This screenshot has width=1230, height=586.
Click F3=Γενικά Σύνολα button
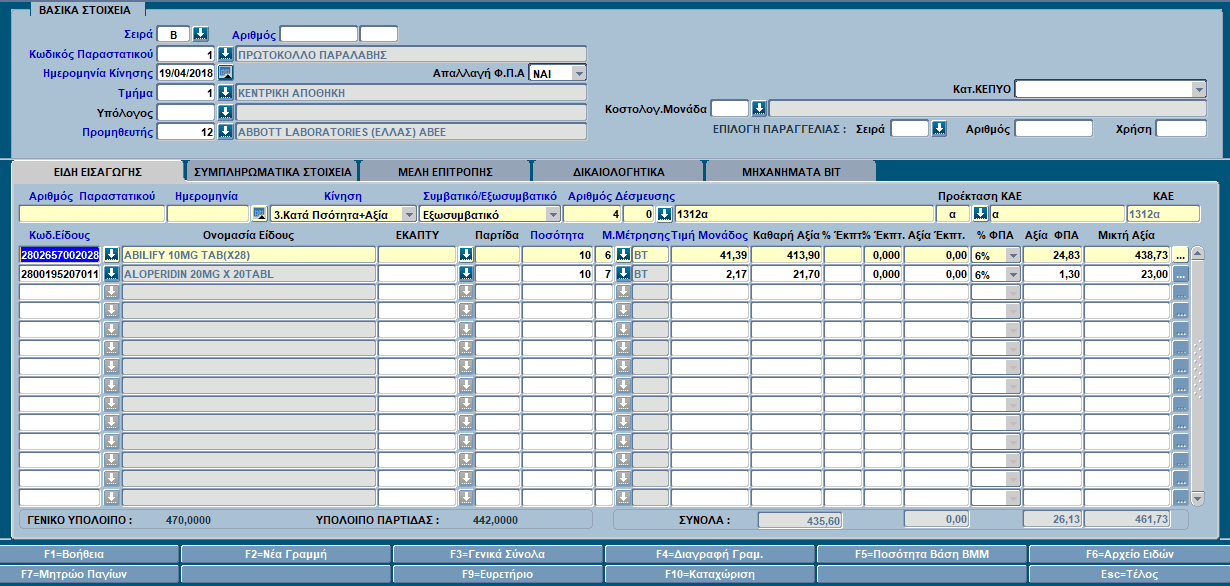pos(498,554)
